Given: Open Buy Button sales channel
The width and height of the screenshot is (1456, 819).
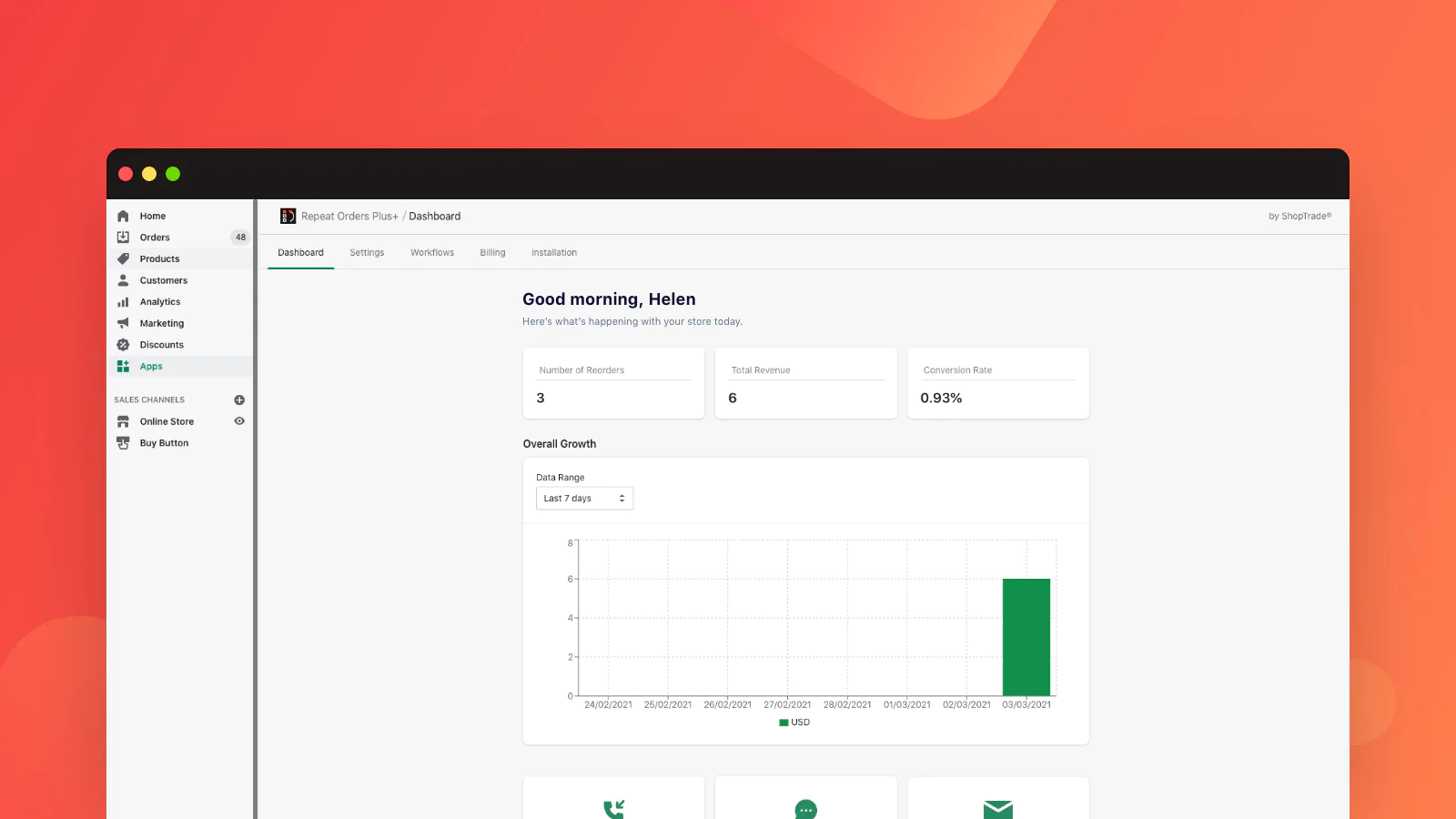Looking at the screenshot, I should click(x=164, y=443).
